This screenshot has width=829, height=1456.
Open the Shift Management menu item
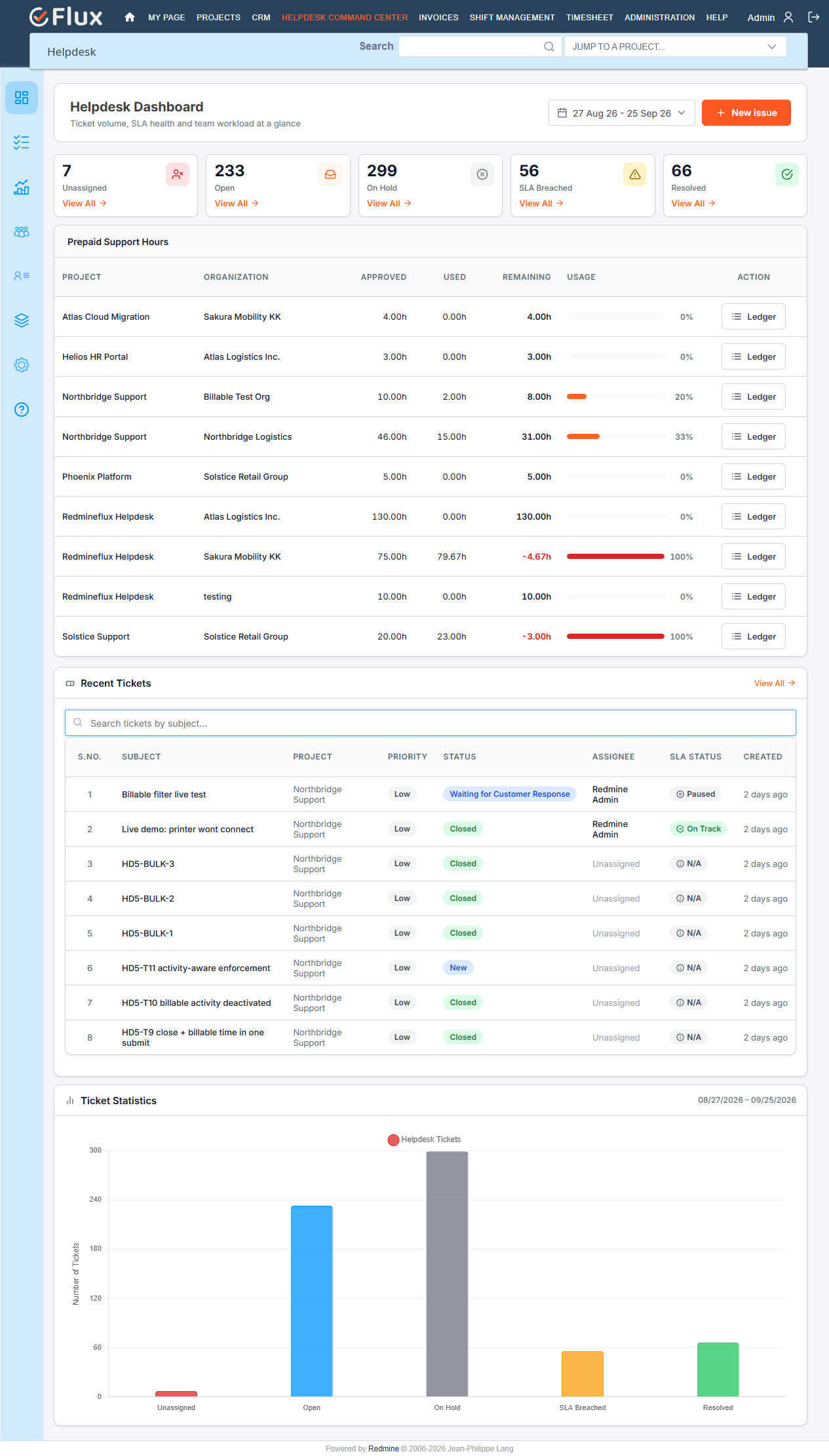point(512,17)
